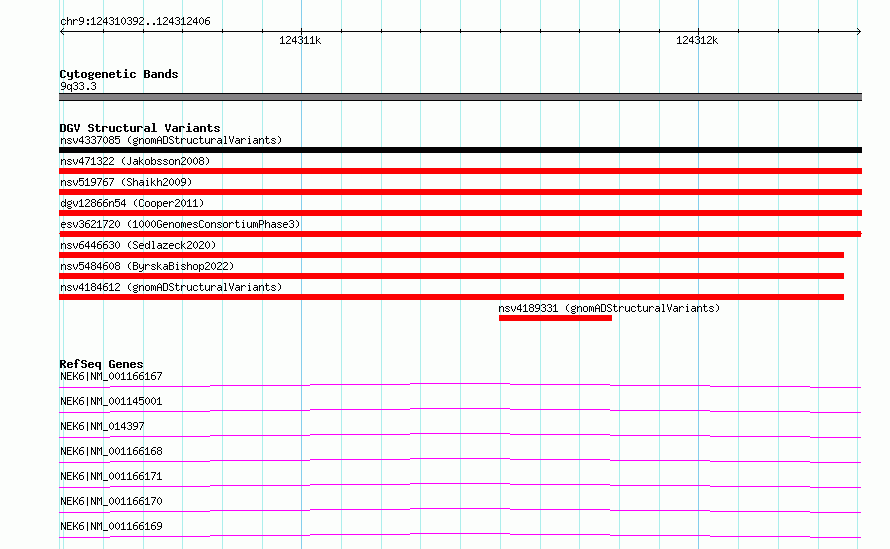Open the esv3621720 1000Genomes variant label

pyautogui.click(x=180, y=224)
